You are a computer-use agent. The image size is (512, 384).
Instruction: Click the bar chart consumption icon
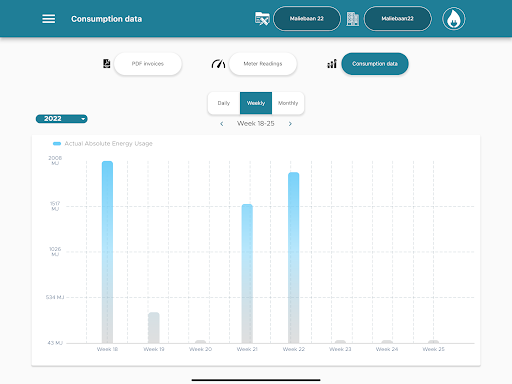pyautogui.click(x=332, y=63)
